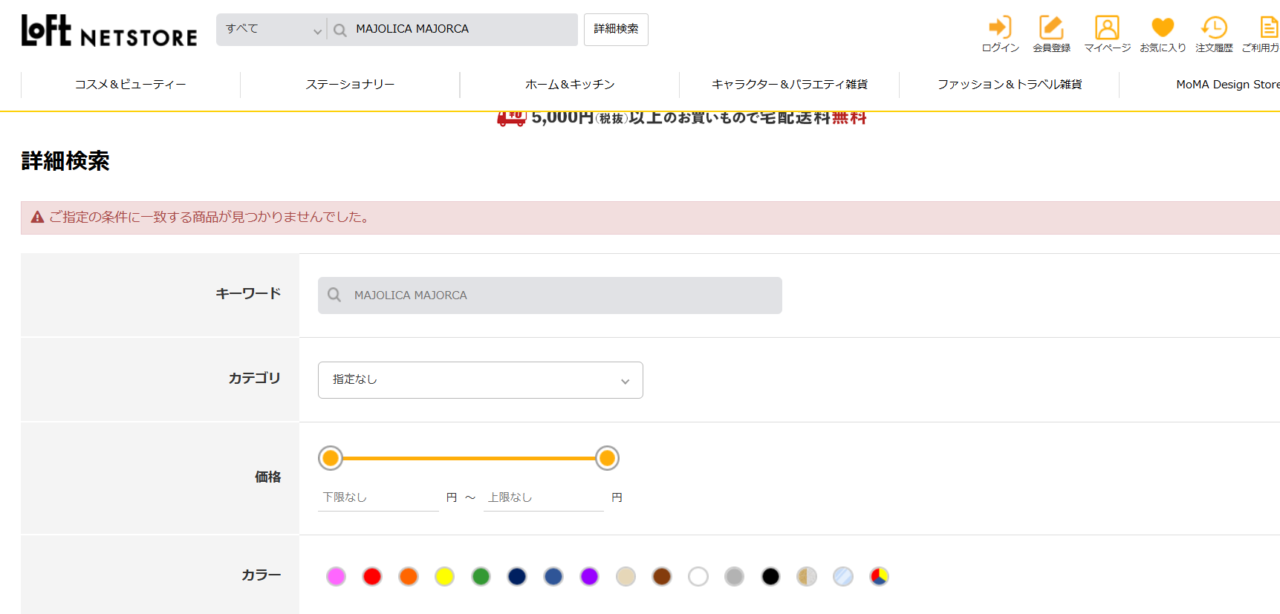The width and height of the screenshot is (1280, 614).
Task: Open ファッション＆トラベル雑貨 menu
Action: point(1009,85)
